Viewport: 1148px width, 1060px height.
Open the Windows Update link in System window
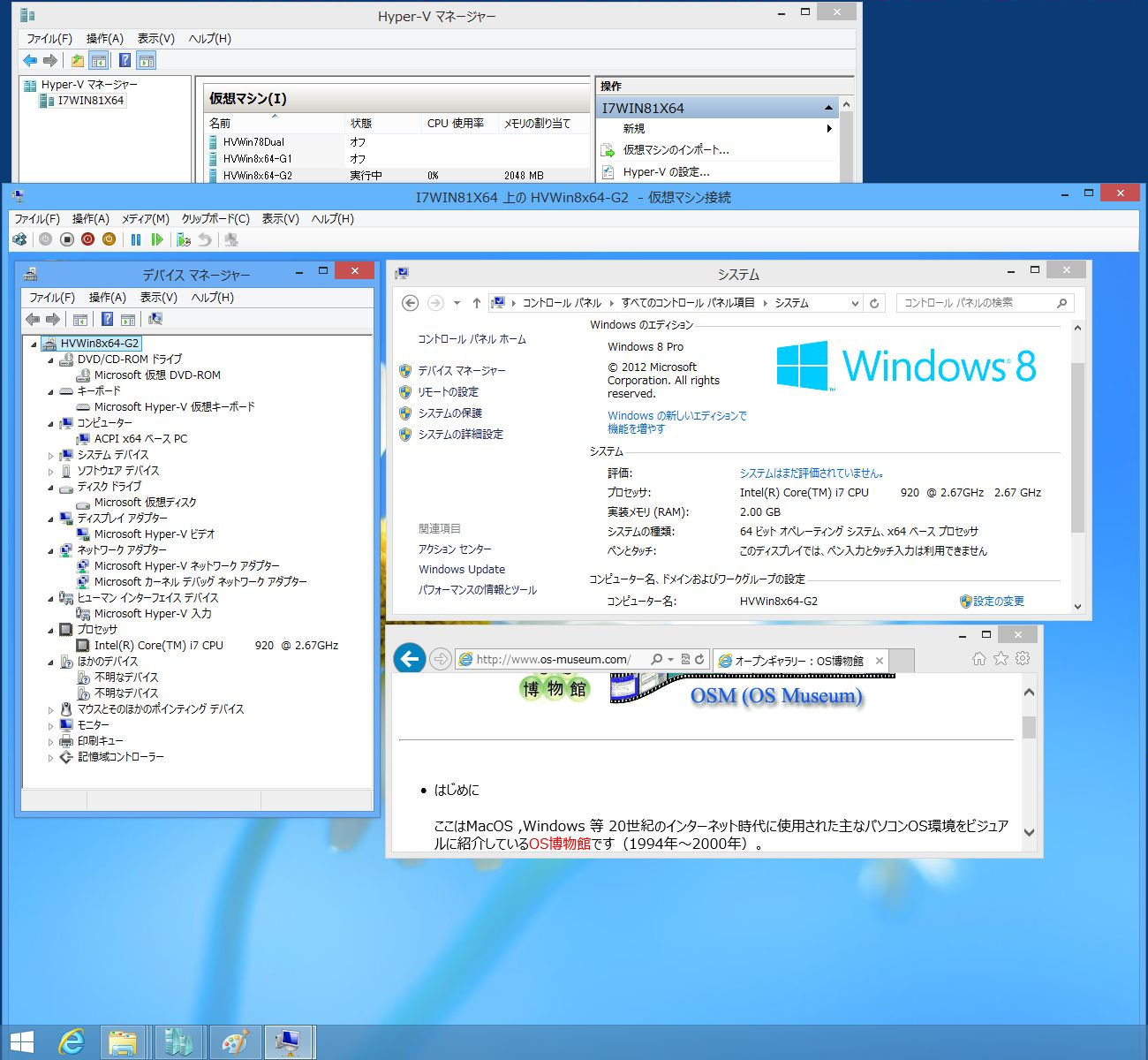tap(462, 570)
